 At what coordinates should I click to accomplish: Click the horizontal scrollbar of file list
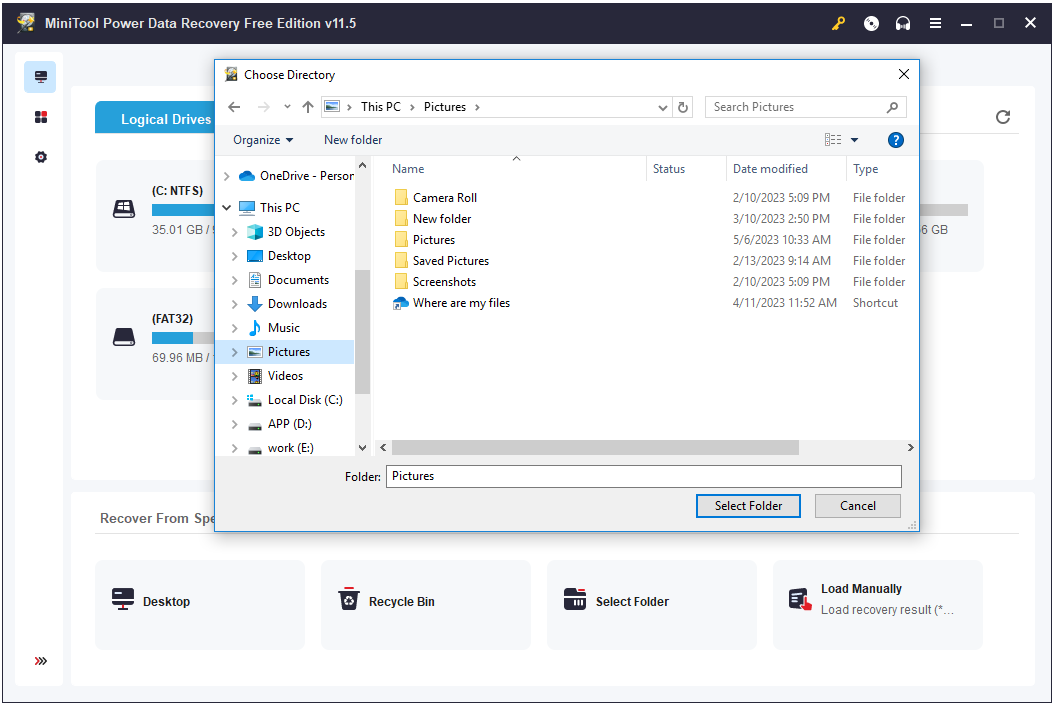coord(596,448)
